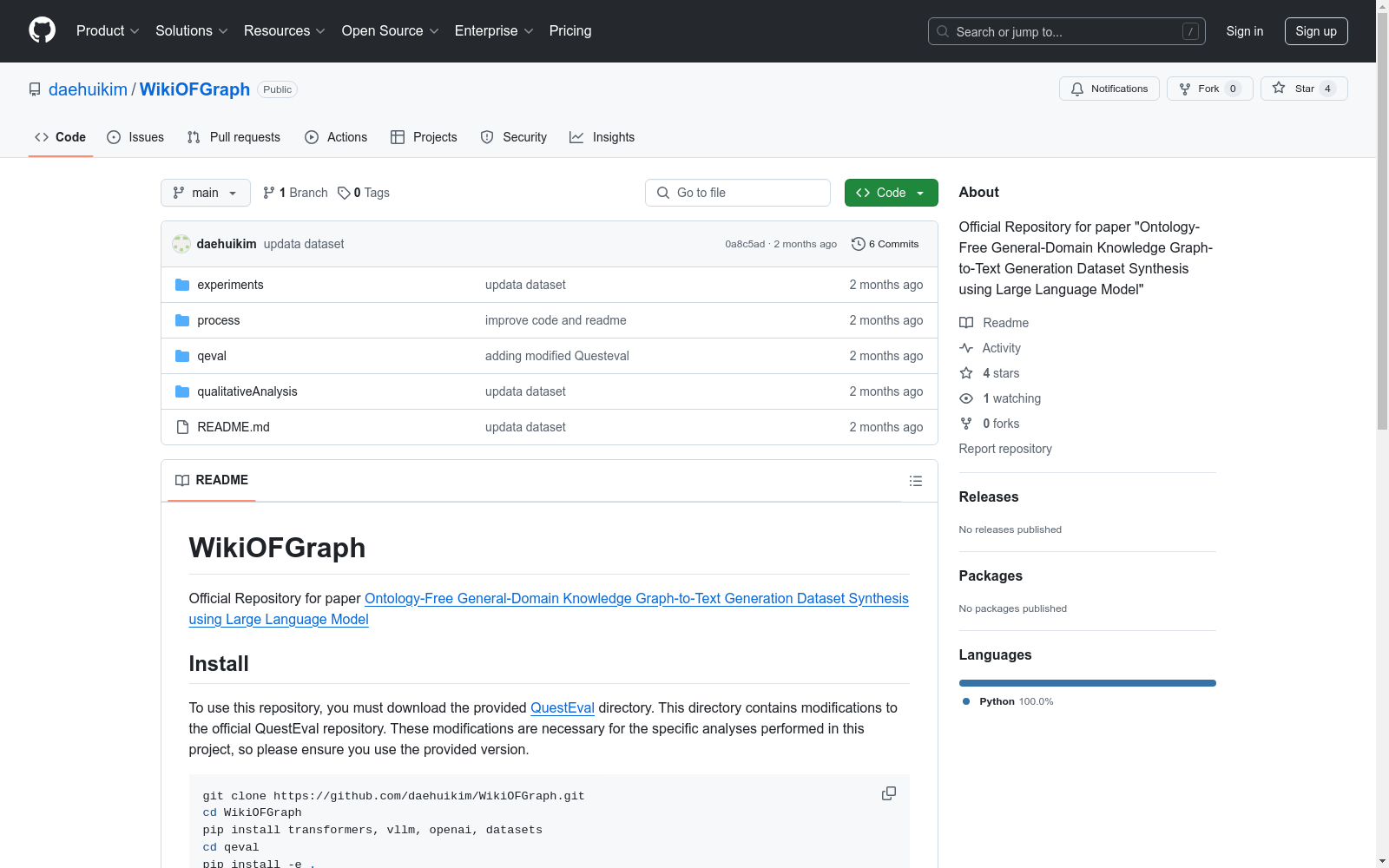Click the star icon beside 4 stars

pyautogui.click(x=966, y=373)
